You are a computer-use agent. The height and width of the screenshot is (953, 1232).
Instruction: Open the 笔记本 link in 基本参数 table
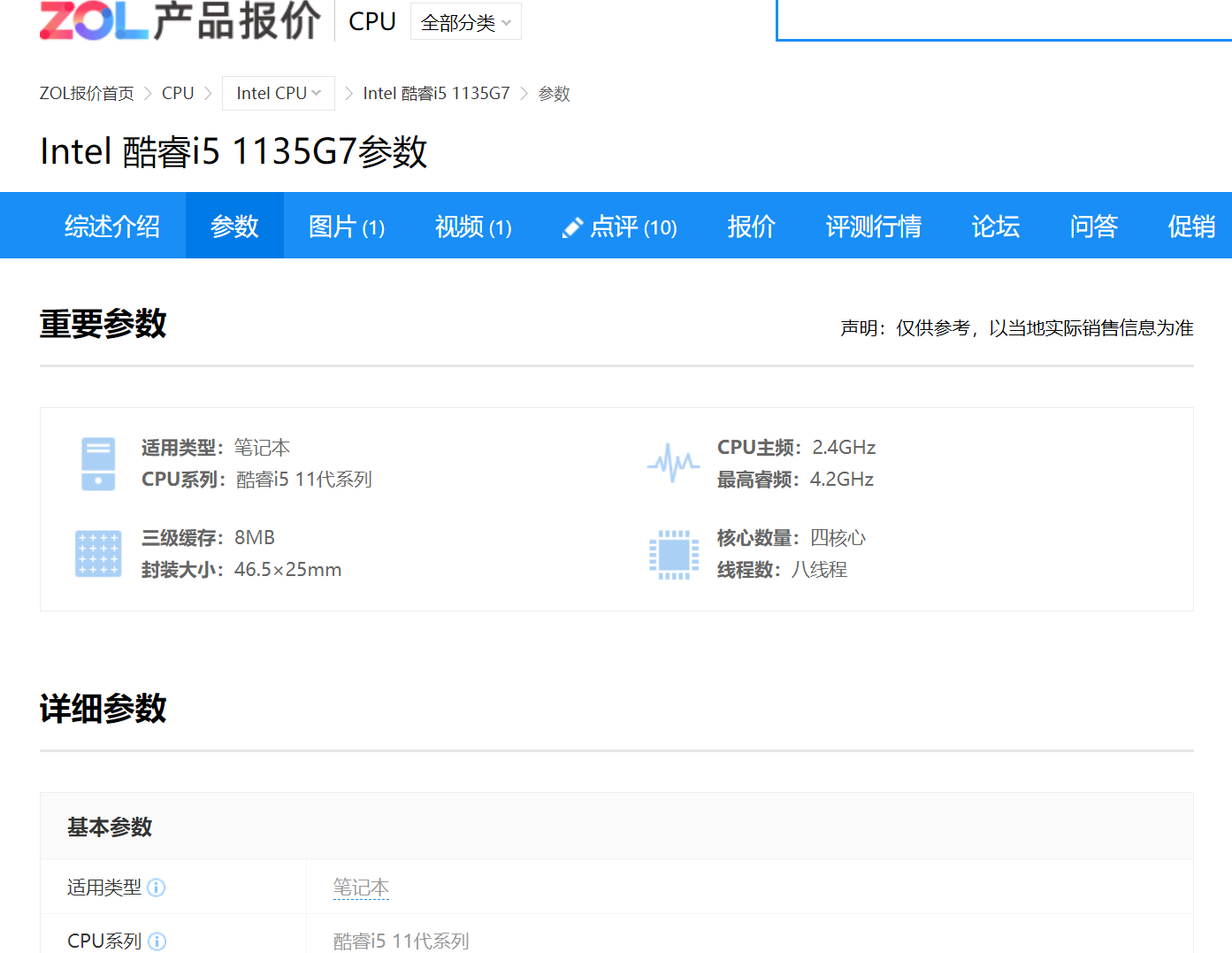pos(361,888)
